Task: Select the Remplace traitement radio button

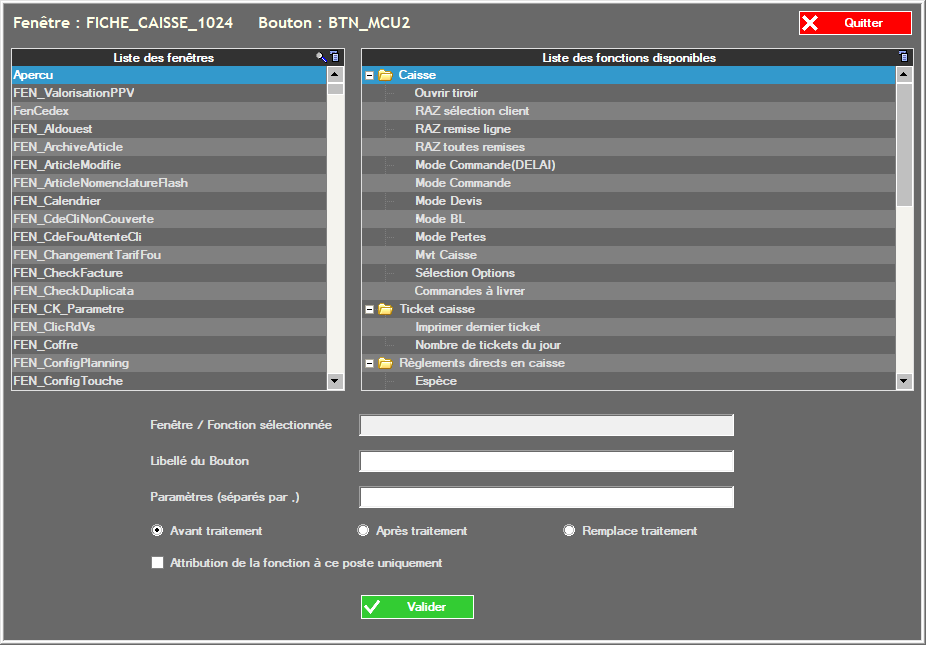Action: [570, 531]
